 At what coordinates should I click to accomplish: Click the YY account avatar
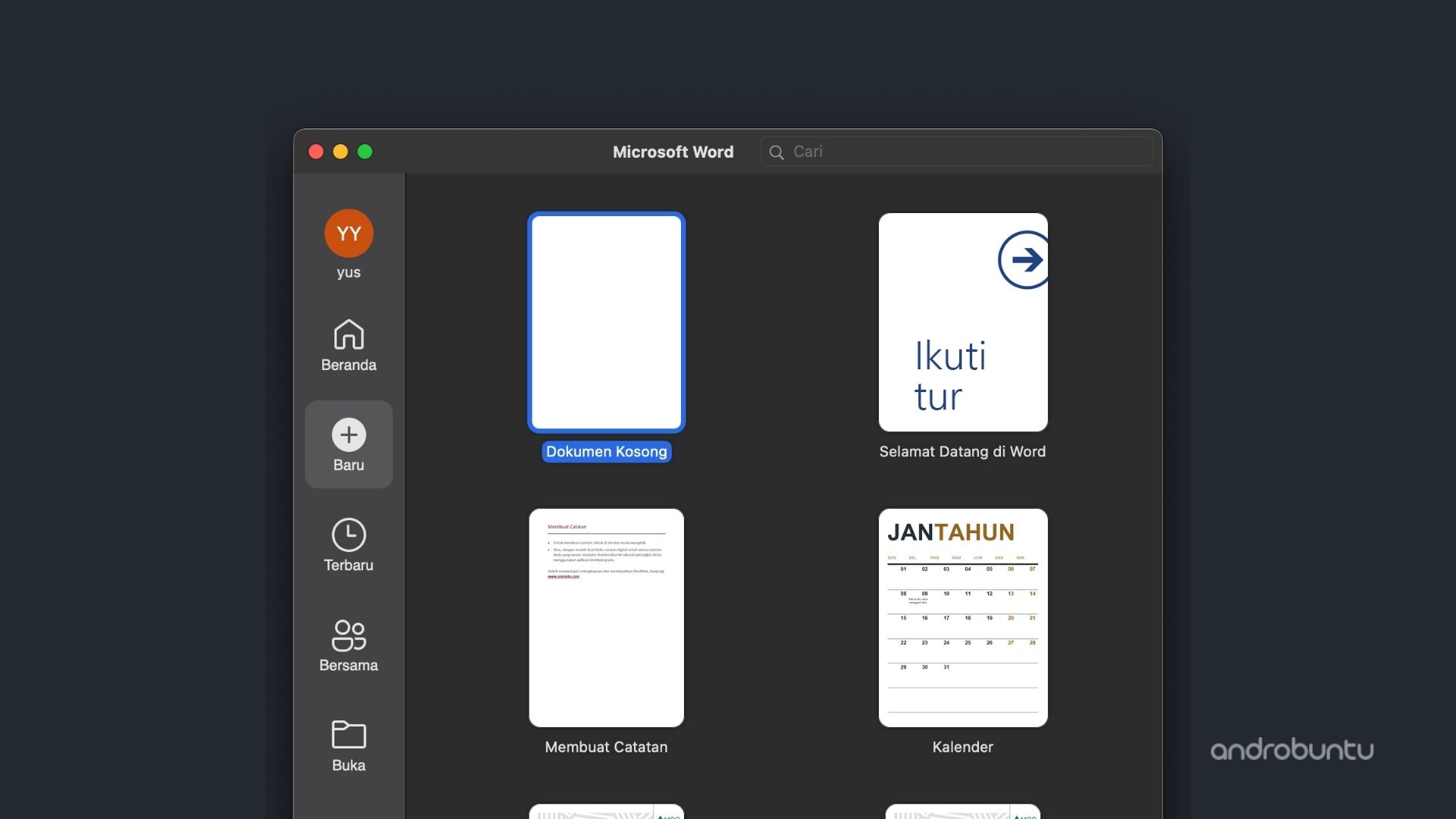pos(348,234)
